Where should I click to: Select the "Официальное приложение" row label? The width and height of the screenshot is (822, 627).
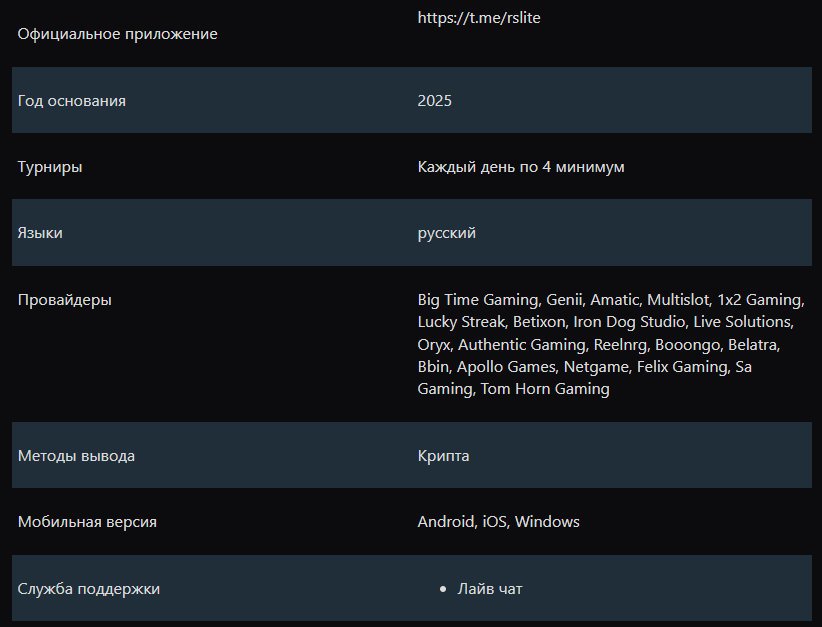(x=117, y=34)
